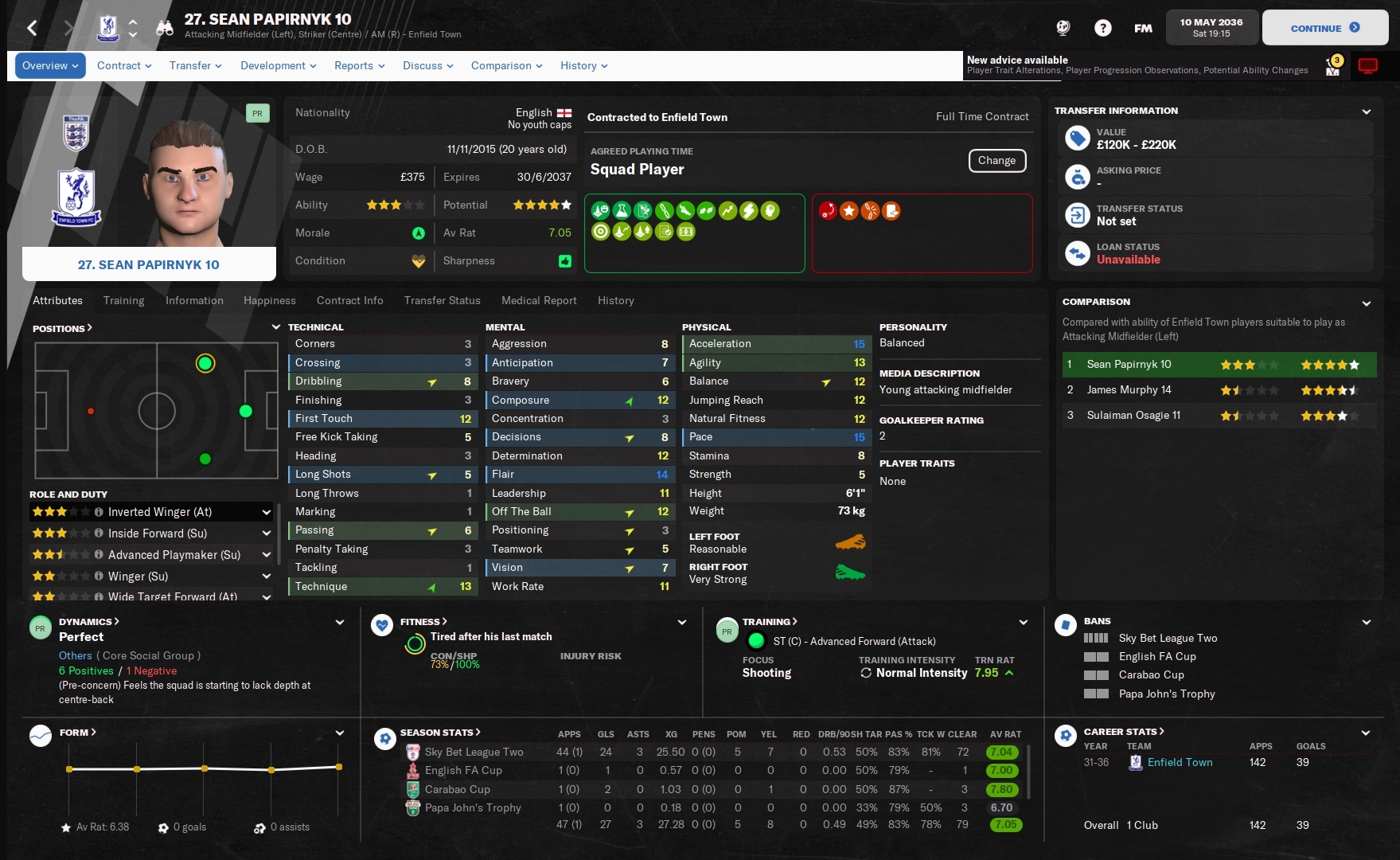Switch to the Transfer Status tab
Viewport: 1400px width, 860px height.
coord(442,301)
